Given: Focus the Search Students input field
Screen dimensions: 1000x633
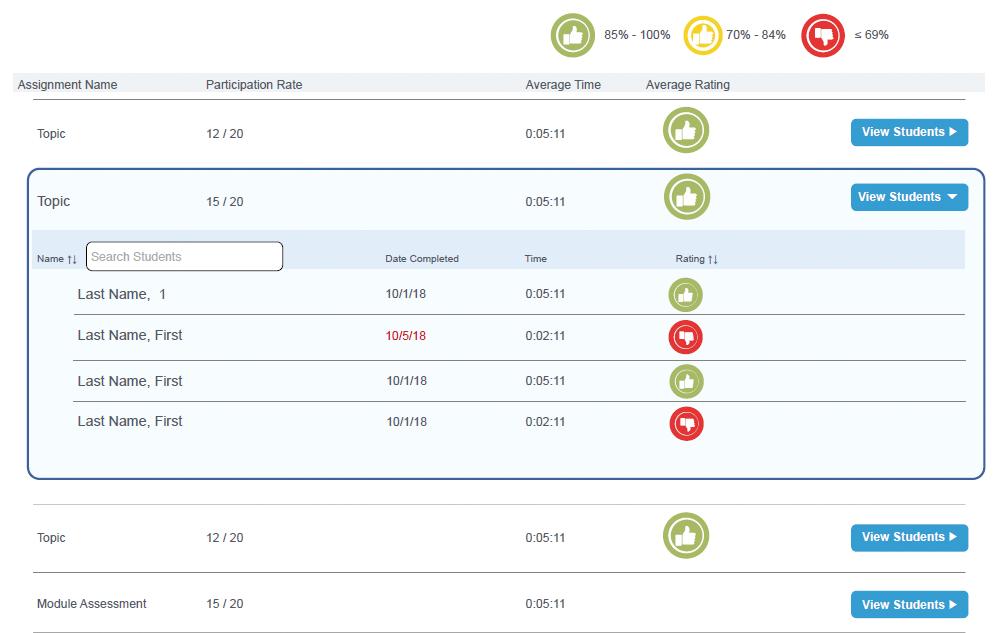Looking at the screenshot, I should [x=184, y=257].
